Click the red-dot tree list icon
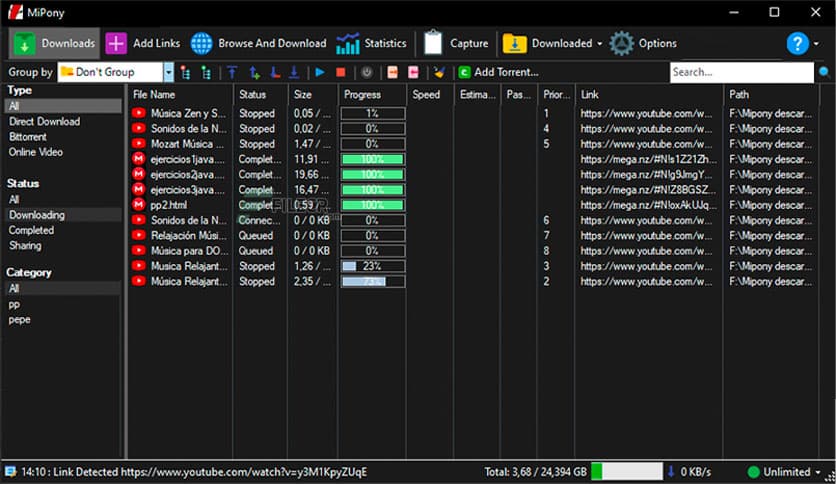The width and height of the screenshot is (836, 484). click(x=185, y=72)
